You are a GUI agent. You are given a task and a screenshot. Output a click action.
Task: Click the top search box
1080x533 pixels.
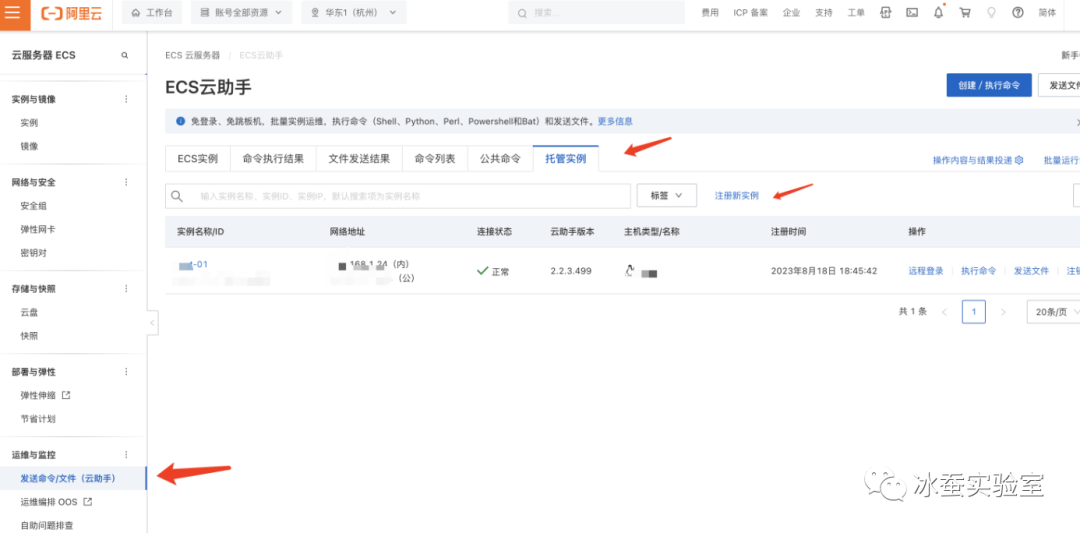pos(596,13)
